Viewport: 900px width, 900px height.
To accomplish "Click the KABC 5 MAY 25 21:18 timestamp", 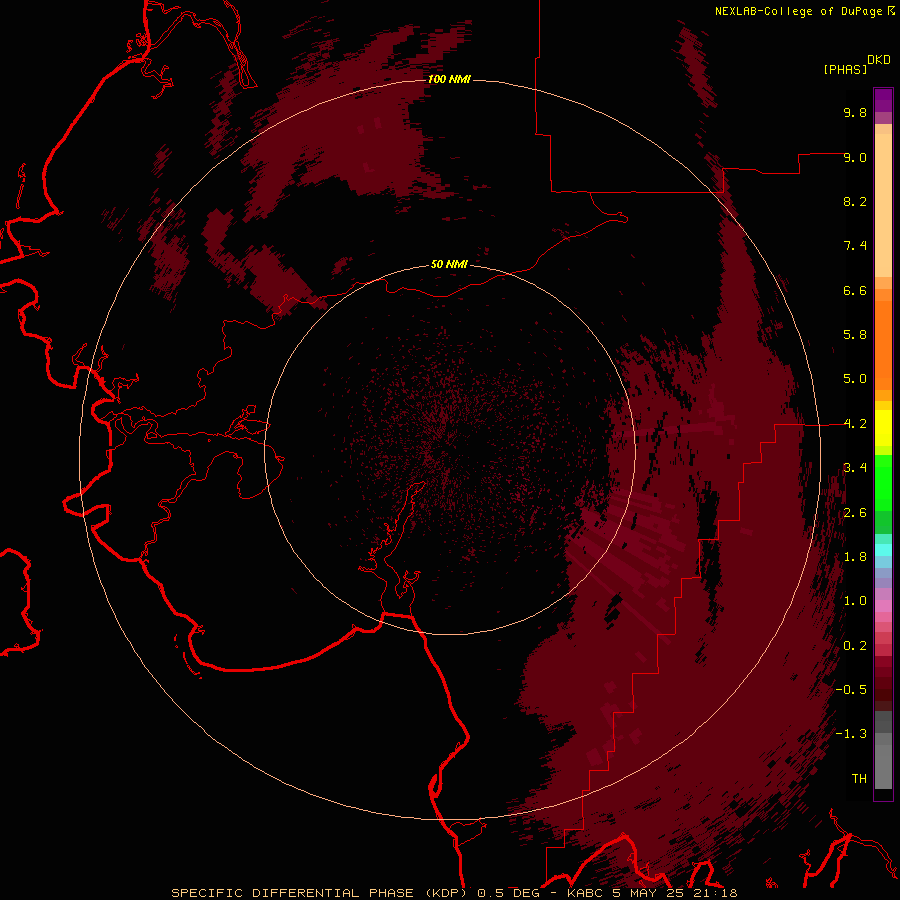I will 652,893.
